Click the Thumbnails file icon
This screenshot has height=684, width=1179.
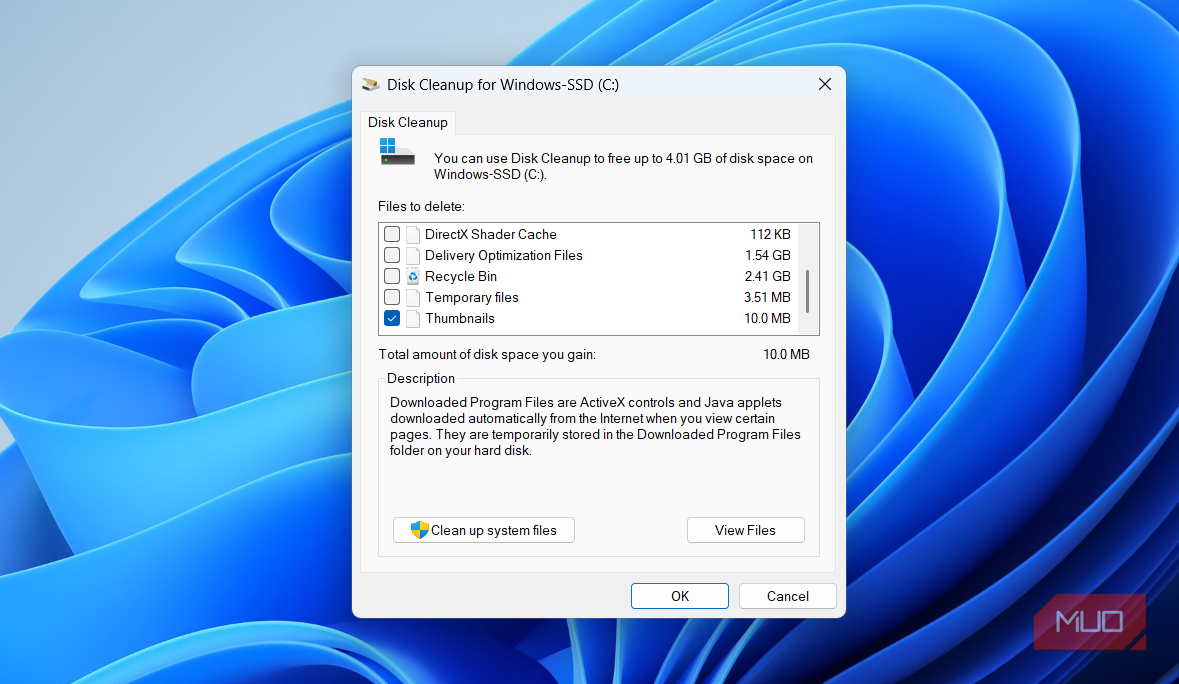(x=413, y=319)
